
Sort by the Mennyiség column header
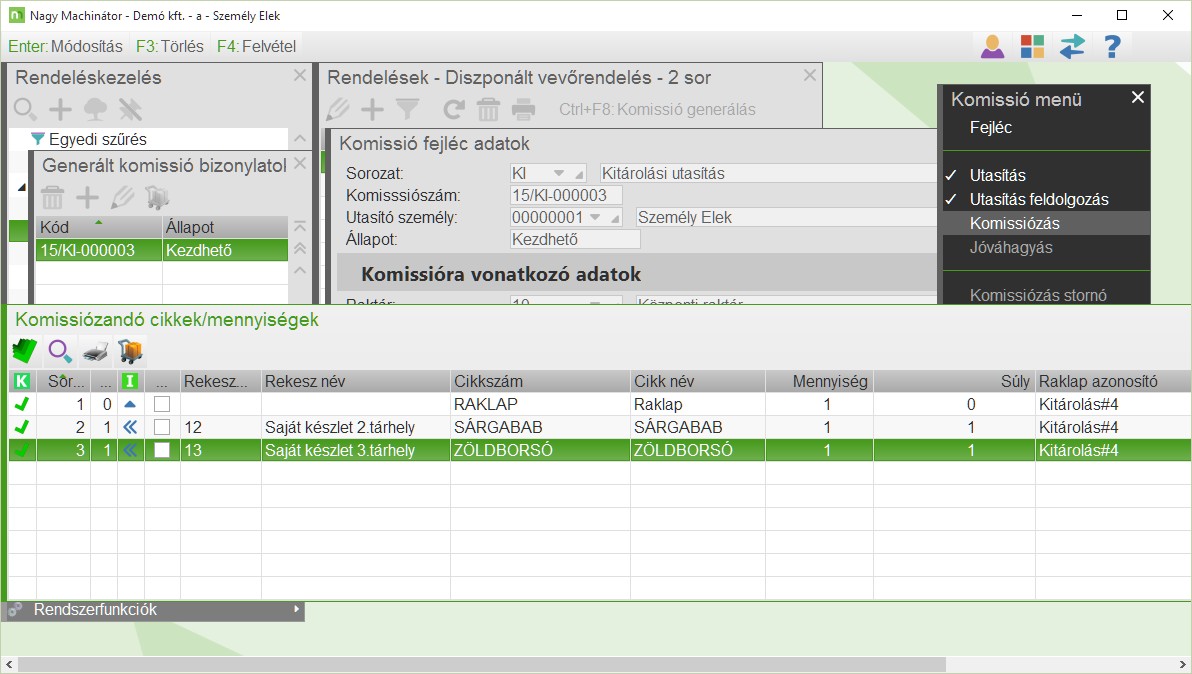(x=820, y=381)
